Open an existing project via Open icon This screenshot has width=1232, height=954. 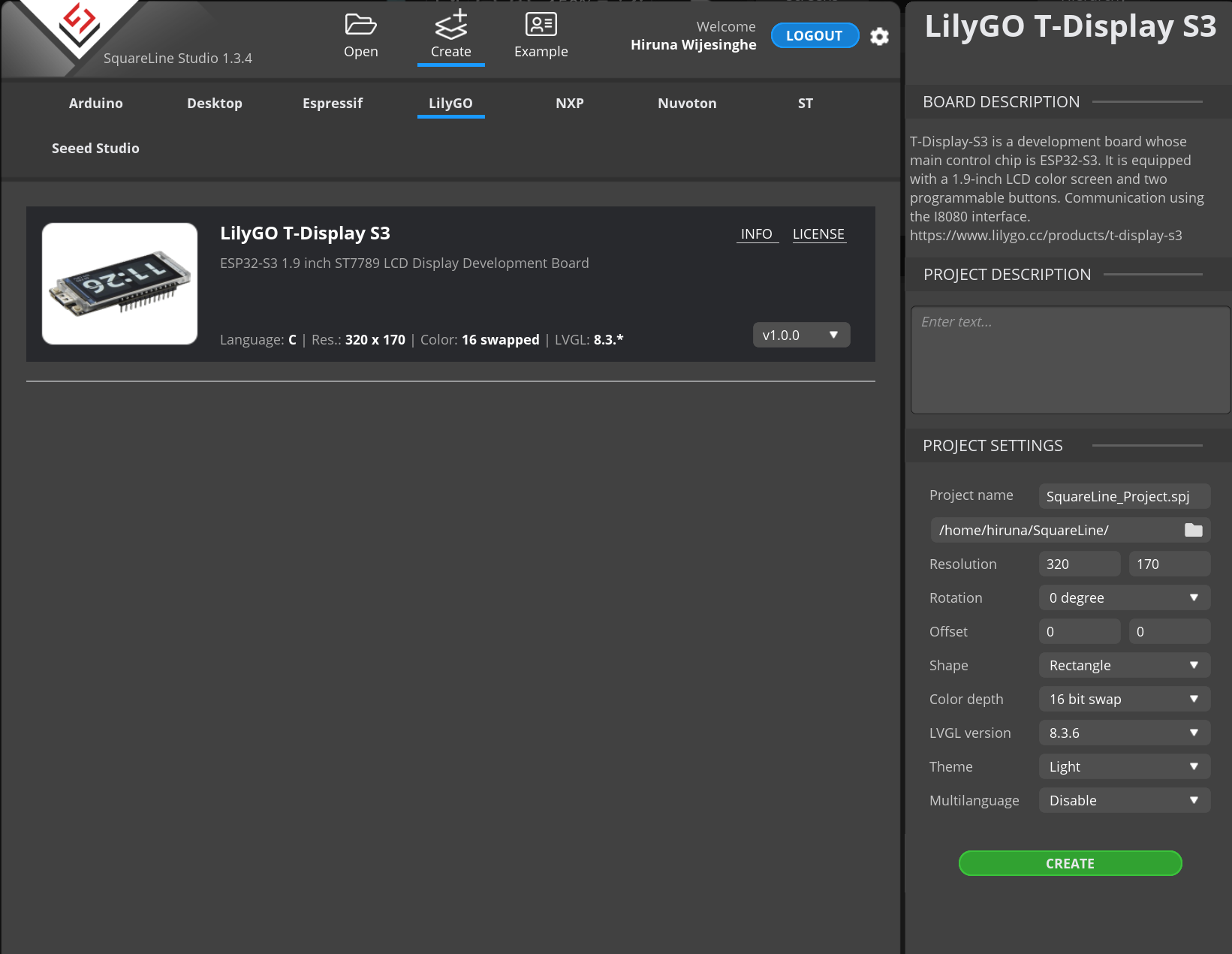coord(361,36)
